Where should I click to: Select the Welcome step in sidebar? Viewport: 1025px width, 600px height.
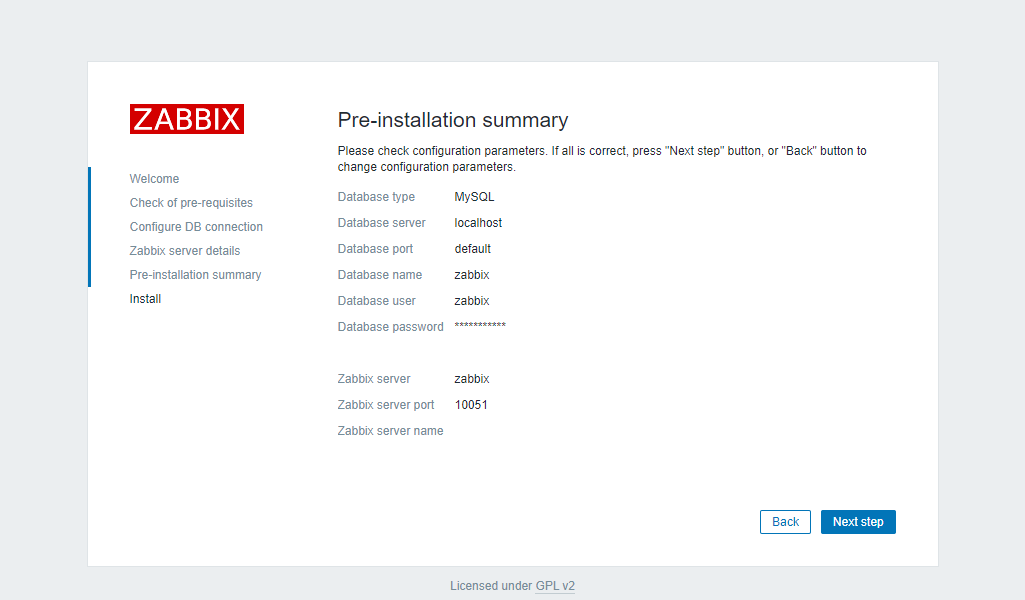pyautogui.click(x=154, y=178)
